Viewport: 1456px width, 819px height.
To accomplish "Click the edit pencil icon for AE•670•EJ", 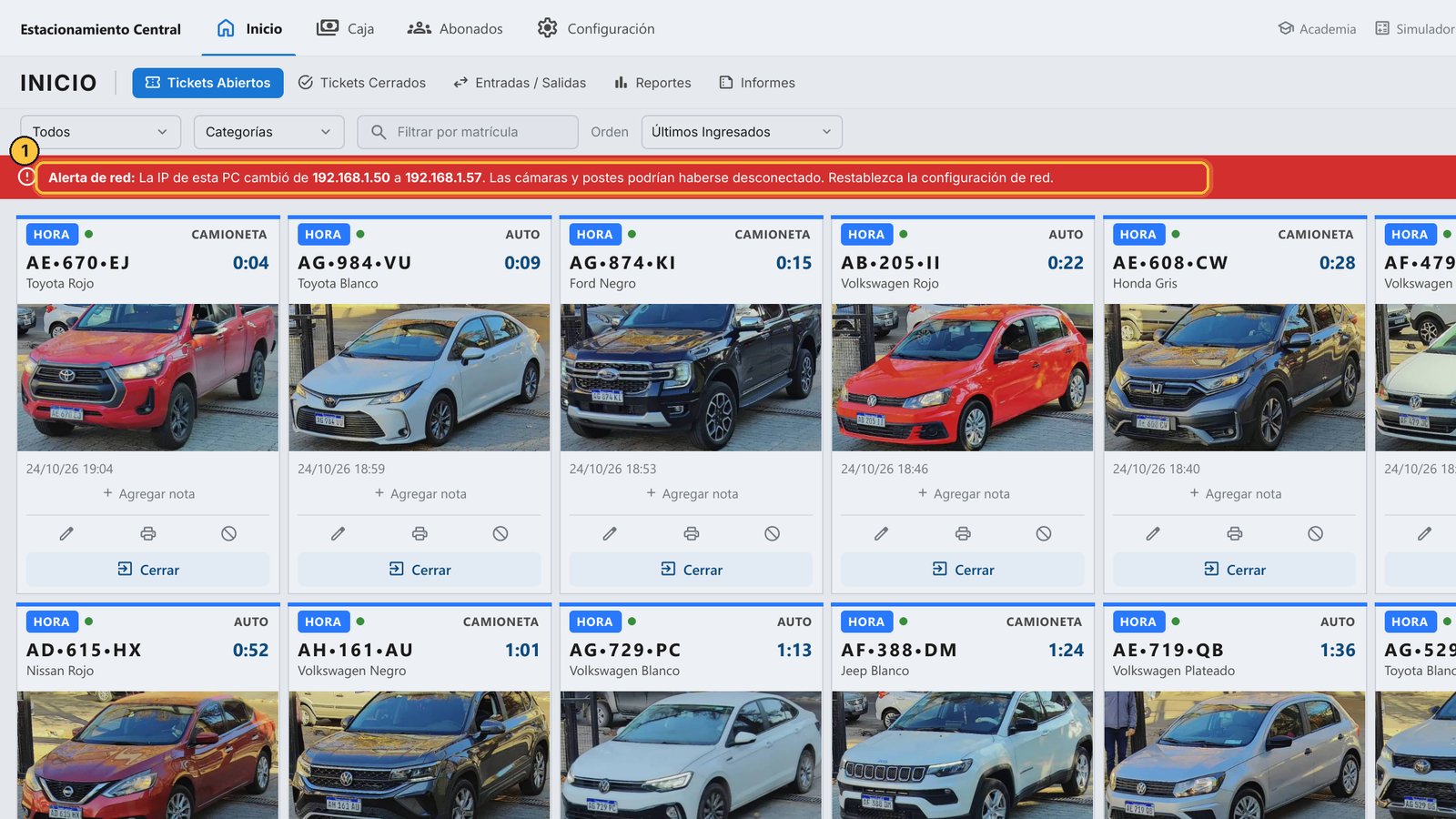I will (x=66, y=533).
